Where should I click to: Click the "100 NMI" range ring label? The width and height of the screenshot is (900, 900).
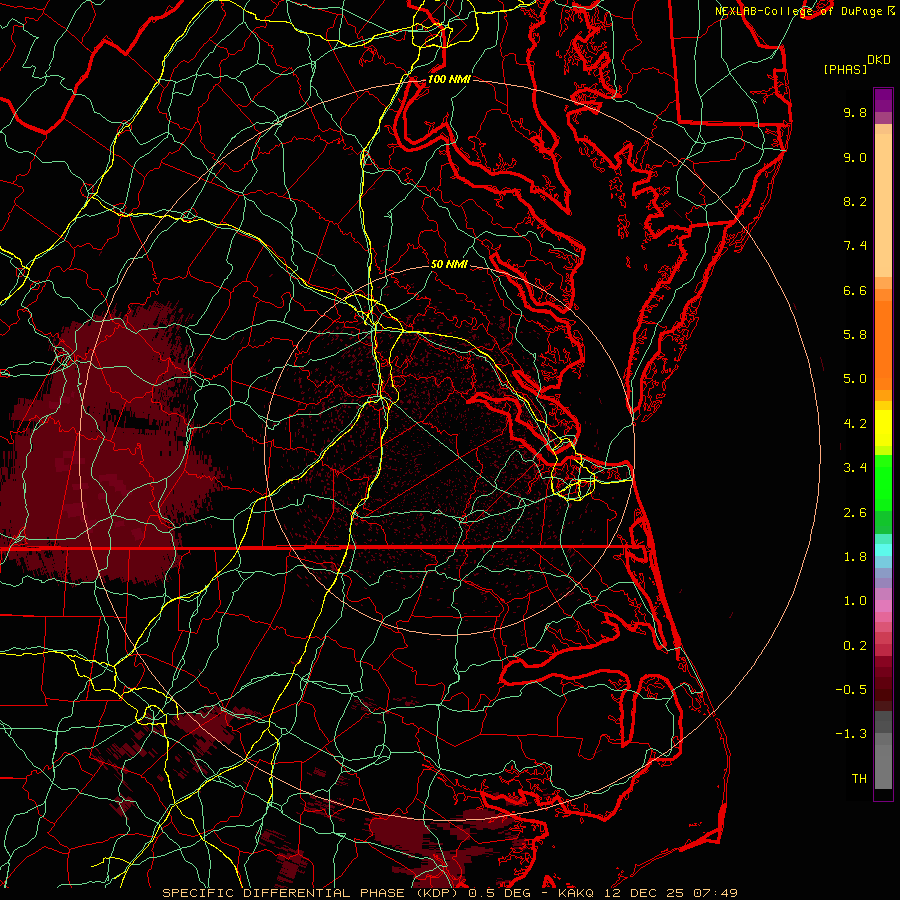[x=449, y=79]
